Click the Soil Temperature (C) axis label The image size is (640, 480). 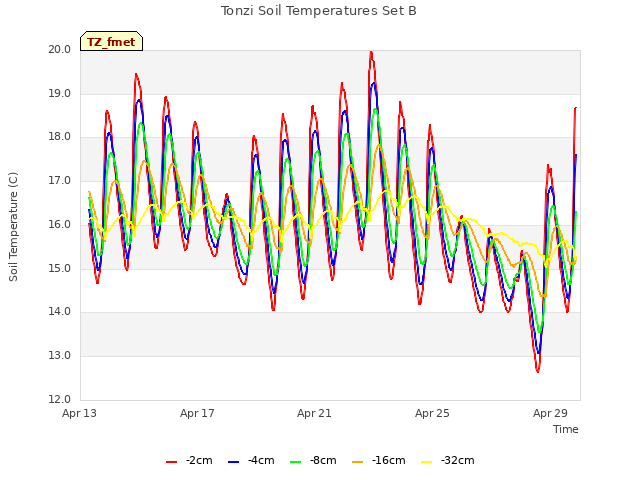(13, 227)
